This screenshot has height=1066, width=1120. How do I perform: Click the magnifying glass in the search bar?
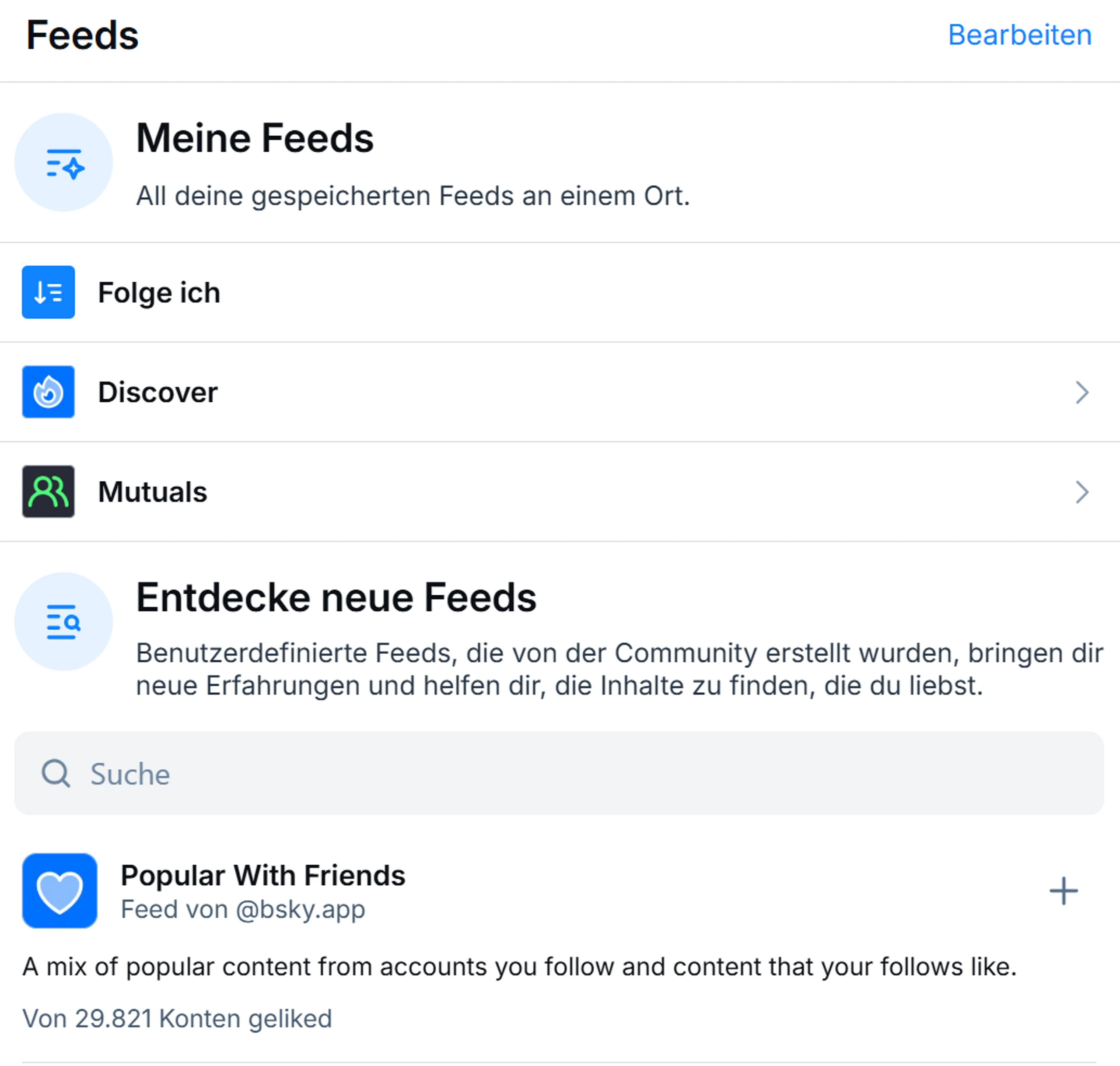56,773
